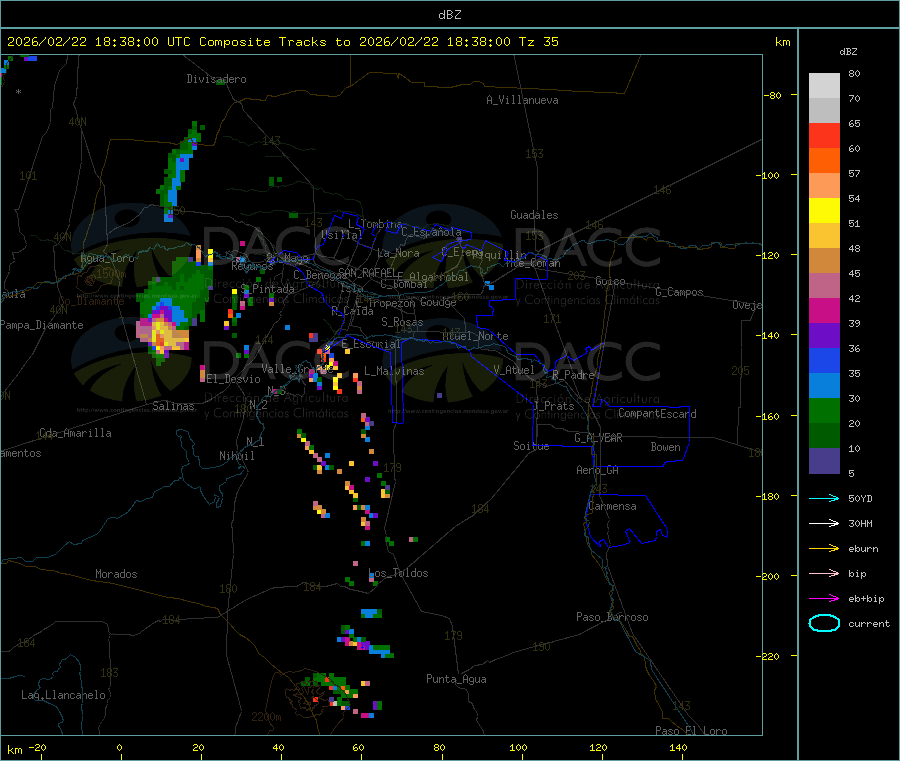Click the 5 dBZ purple legend swatch
900x761 pixels.
(x=824, y=461)
